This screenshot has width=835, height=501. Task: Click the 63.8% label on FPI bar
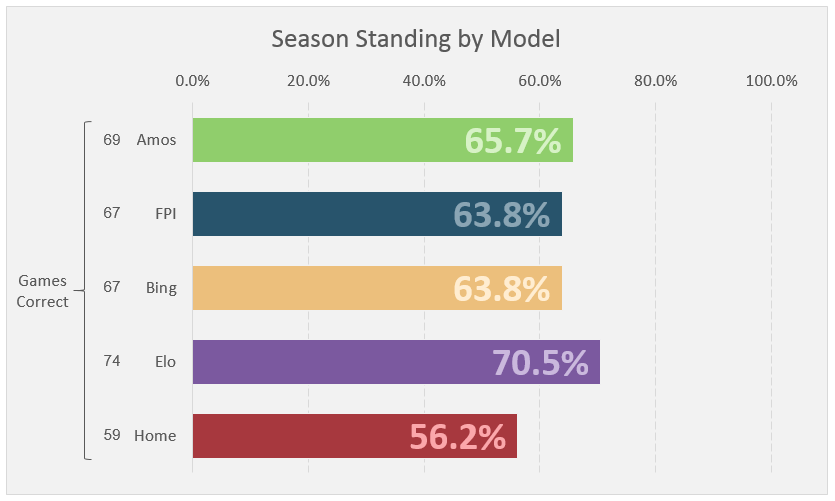(502, 215)
